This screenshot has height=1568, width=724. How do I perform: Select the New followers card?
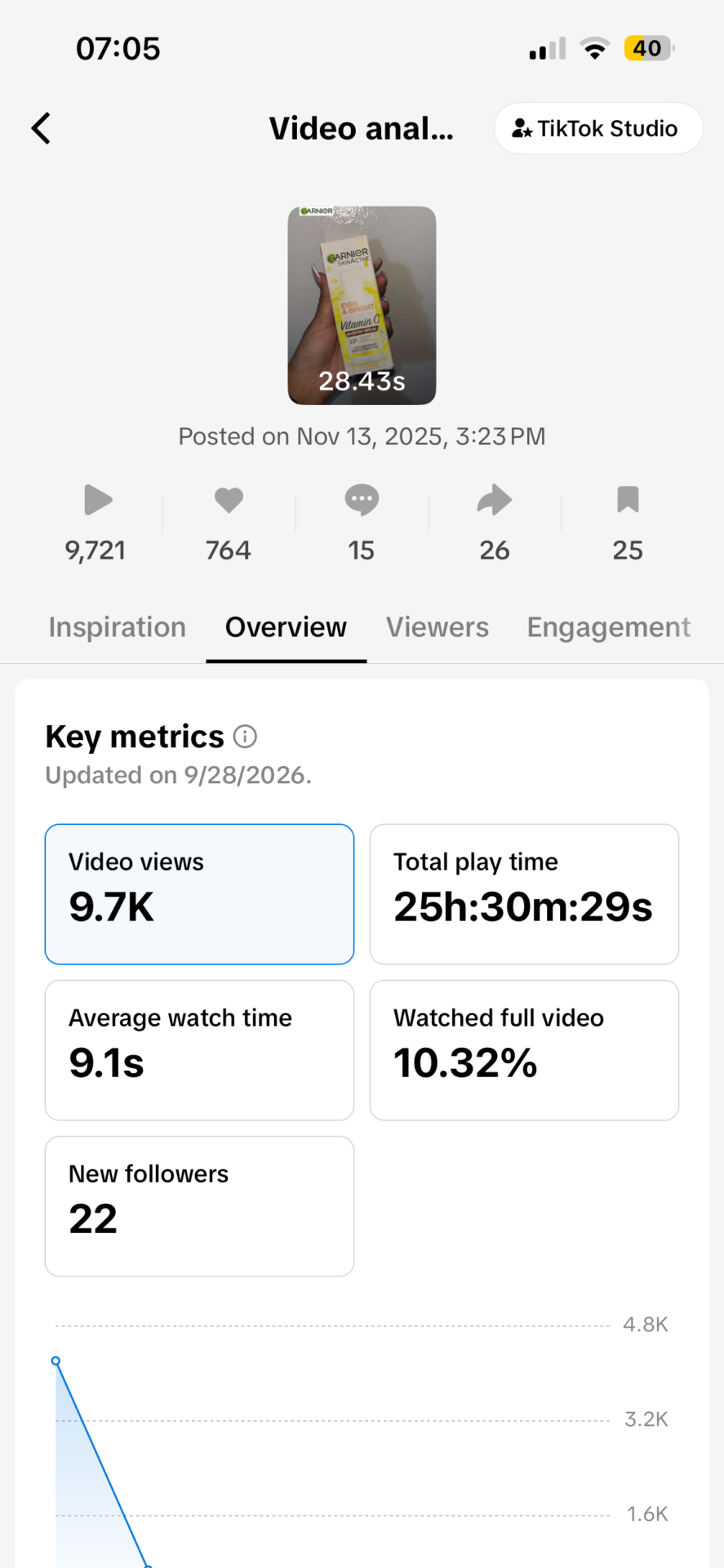pyautogui.click(x=199, y=1206)
